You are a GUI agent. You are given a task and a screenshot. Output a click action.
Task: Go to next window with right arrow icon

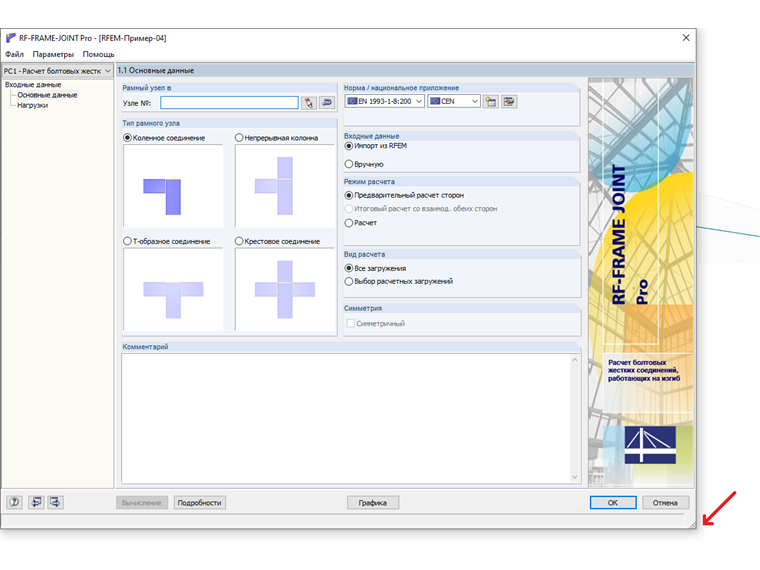[x=55, y=502]
